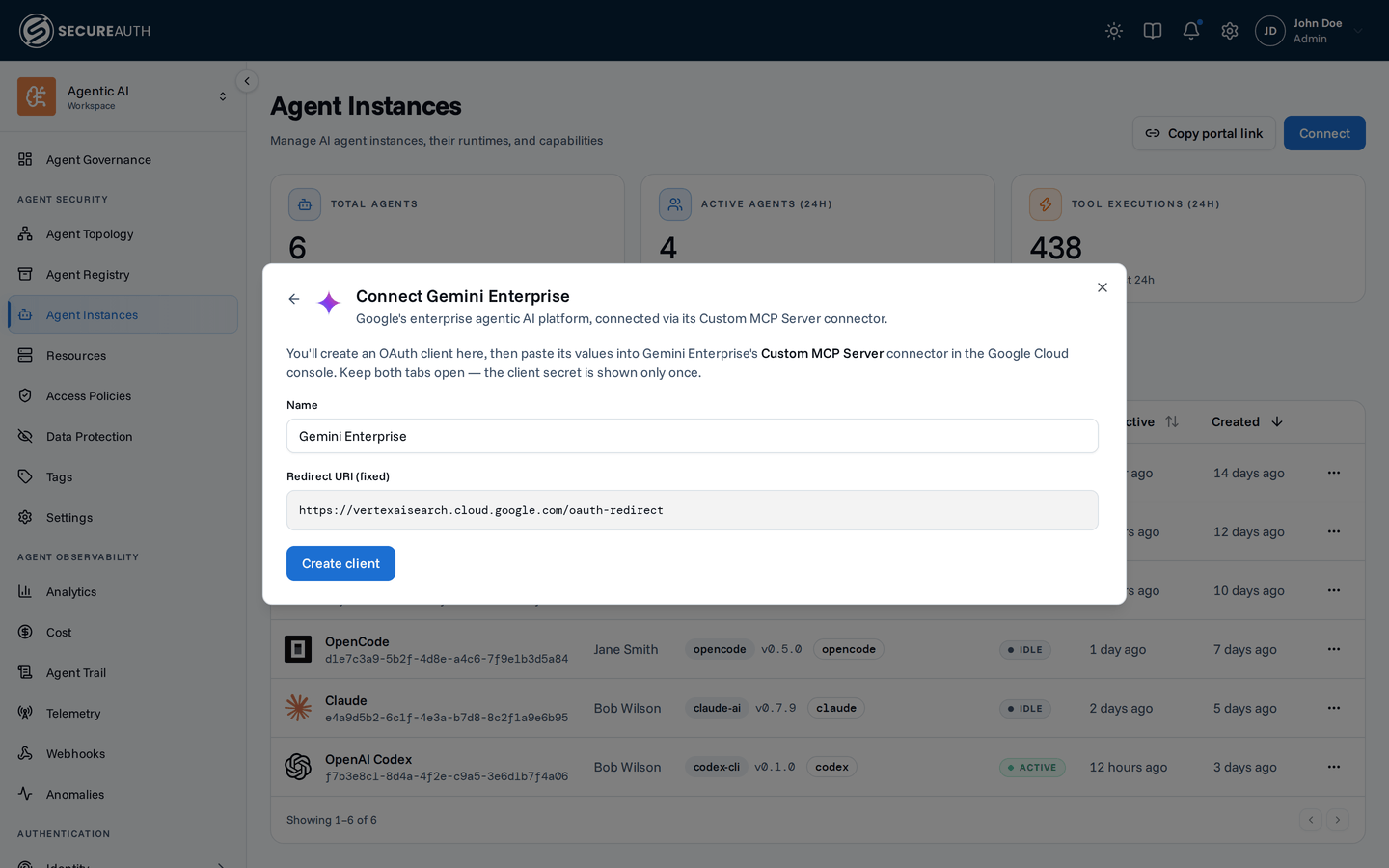Collapse the sidebar with the chevron button

coord(247,81)
